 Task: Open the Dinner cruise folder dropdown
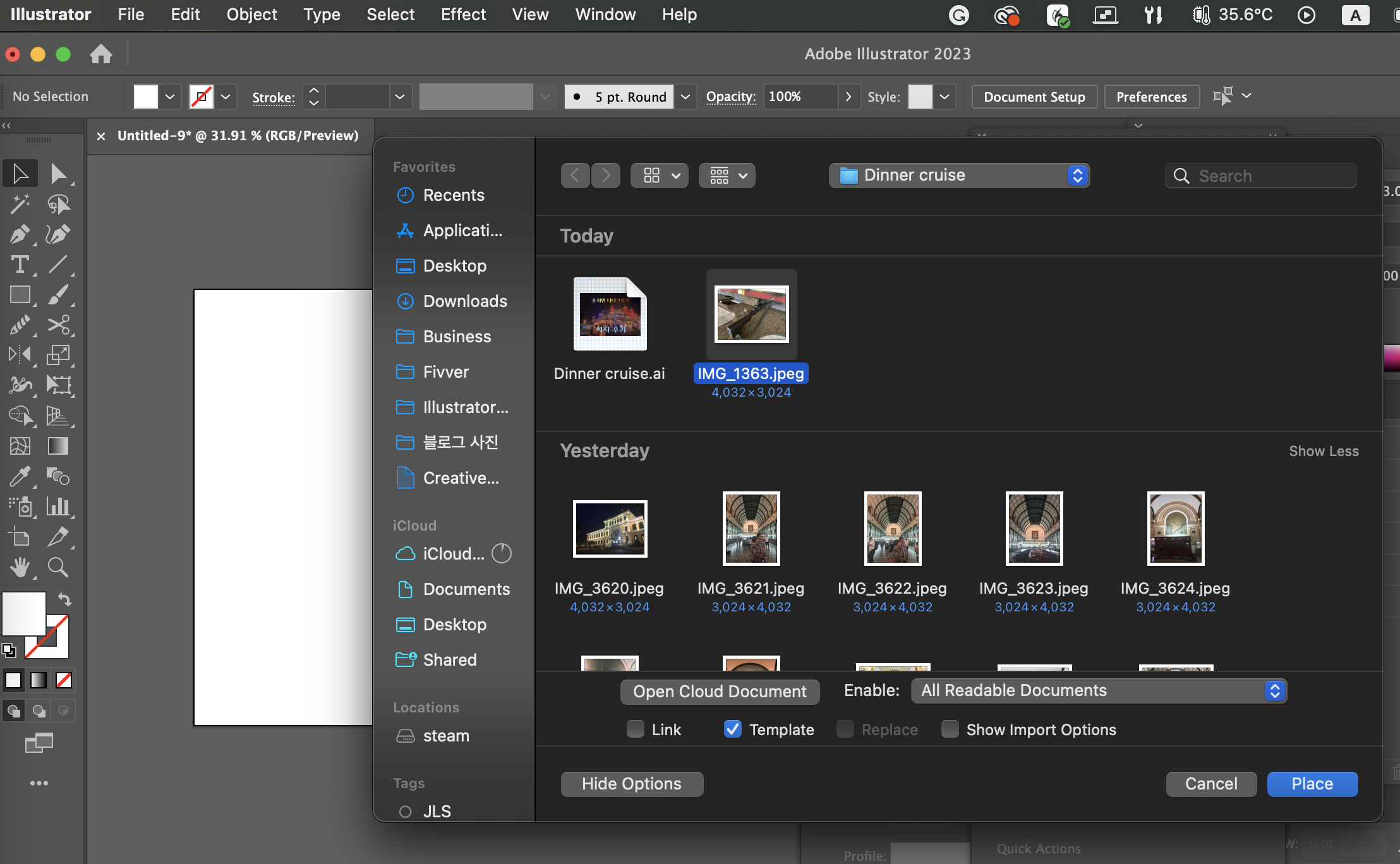click(x=959, y=176)
